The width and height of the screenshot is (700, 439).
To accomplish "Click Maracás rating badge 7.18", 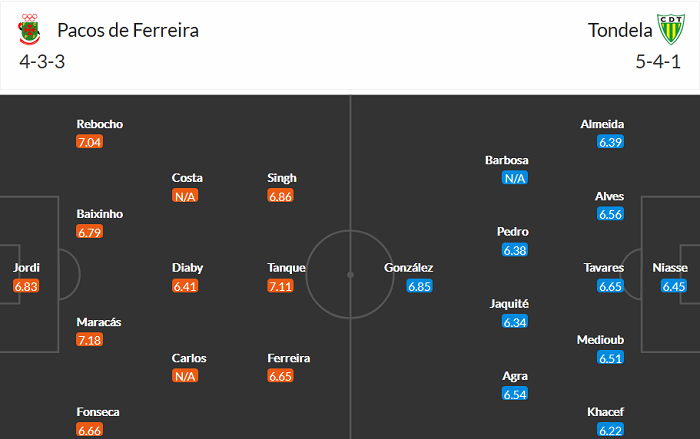I will [91, 341].
